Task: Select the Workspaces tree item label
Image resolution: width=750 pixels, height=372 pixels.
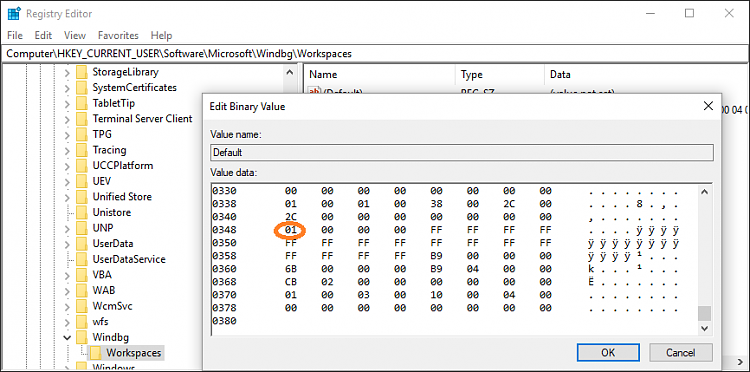Action: pyautogui.click(x=134, y=353)
